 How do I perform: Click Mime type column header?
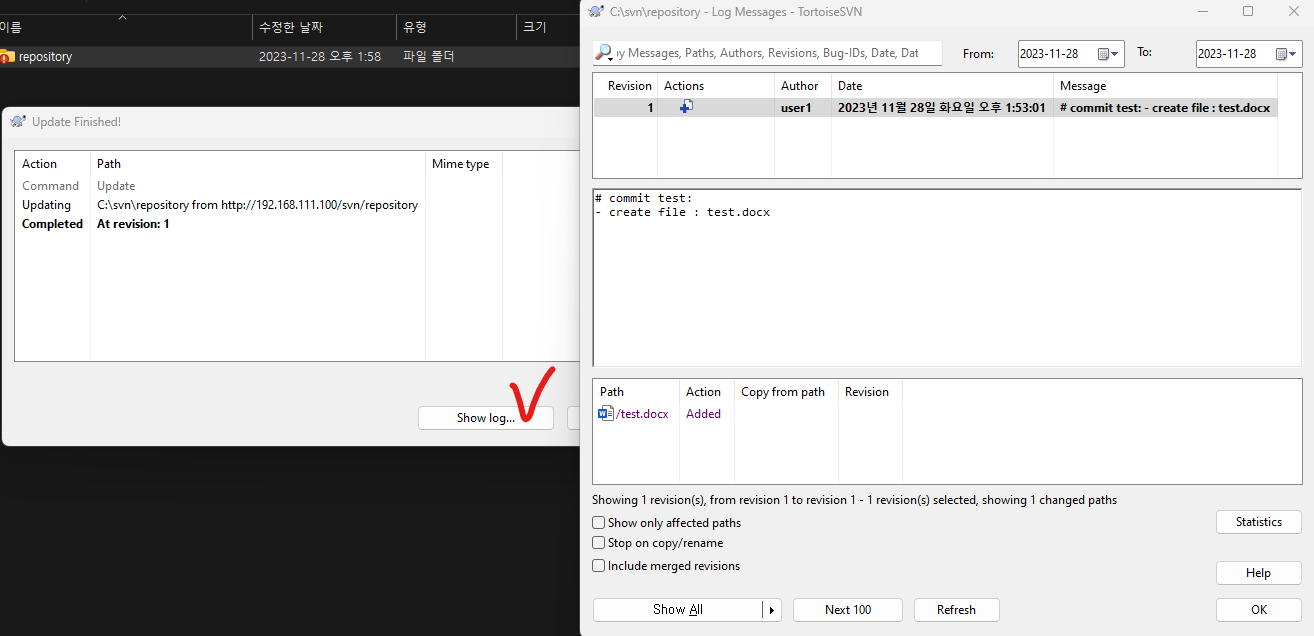pyautogui.click(x=464, y=164)
